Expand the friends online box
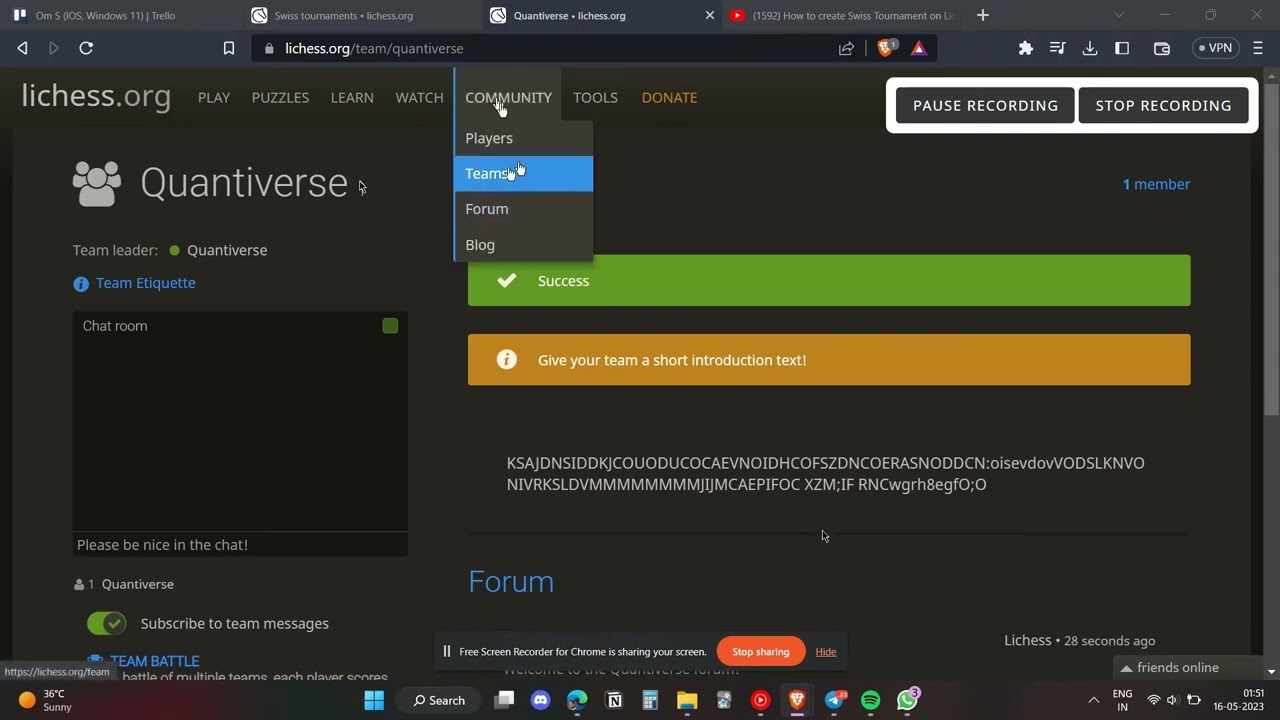The width and height of the screenshot is (1280, 720). pos(1188,668)
